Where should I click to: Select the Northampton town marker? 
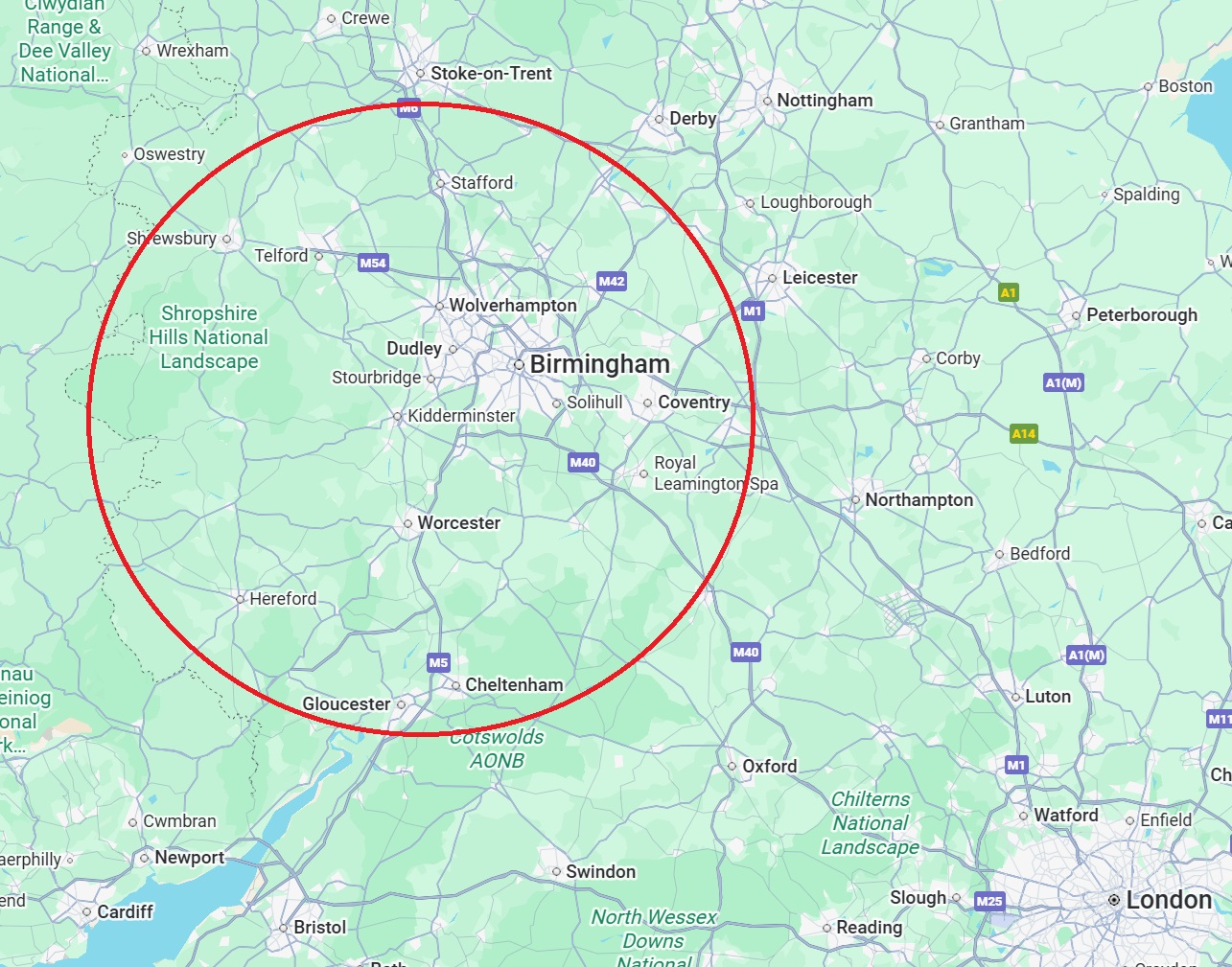point(855,500)
